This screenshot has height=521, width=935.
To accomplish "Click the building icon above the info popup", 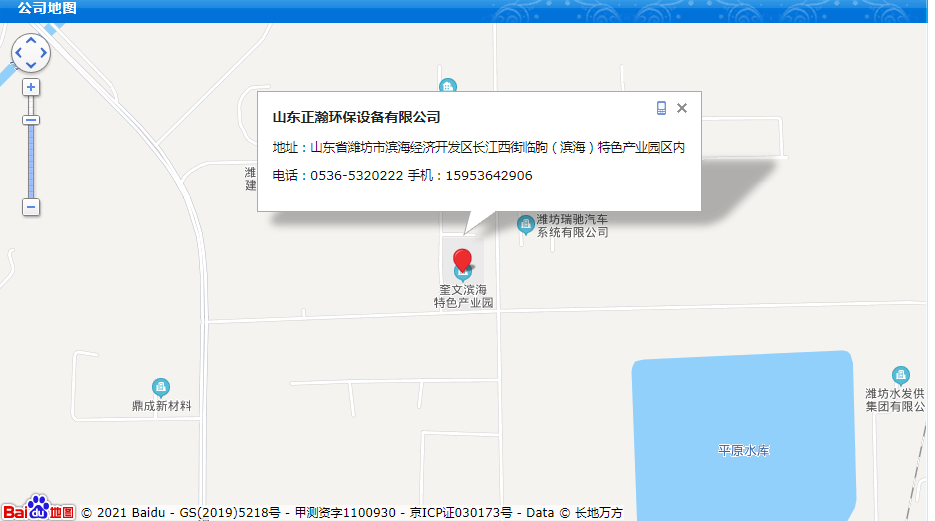I will click(x=448, y=86).
